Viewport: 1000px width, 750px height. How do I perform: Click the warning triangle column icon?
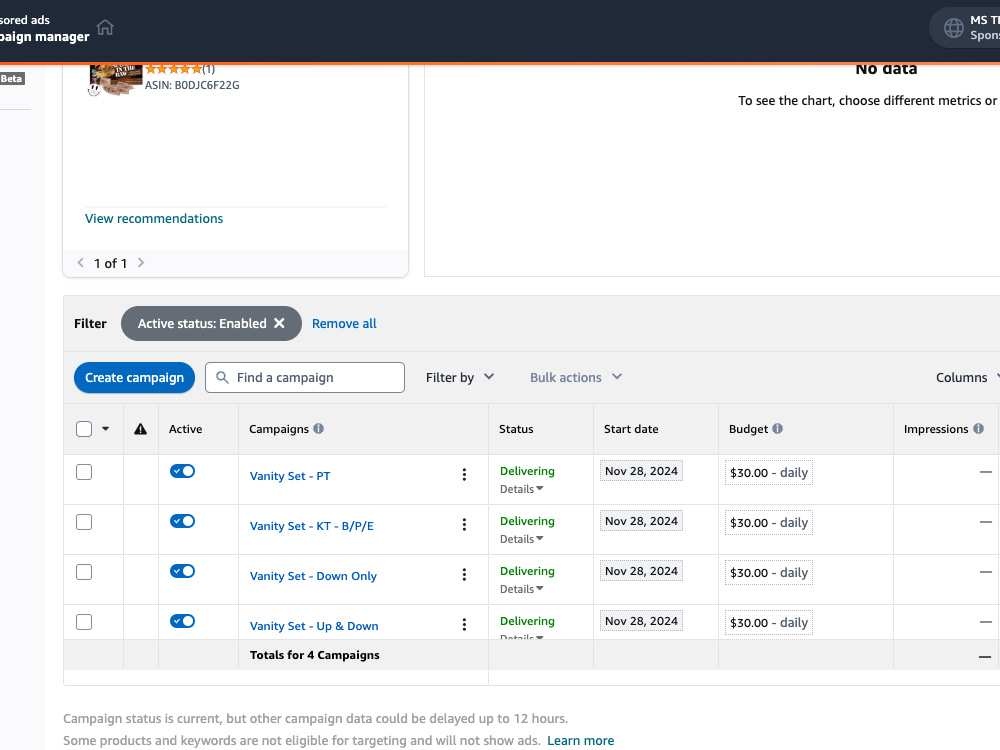[140, 429]
